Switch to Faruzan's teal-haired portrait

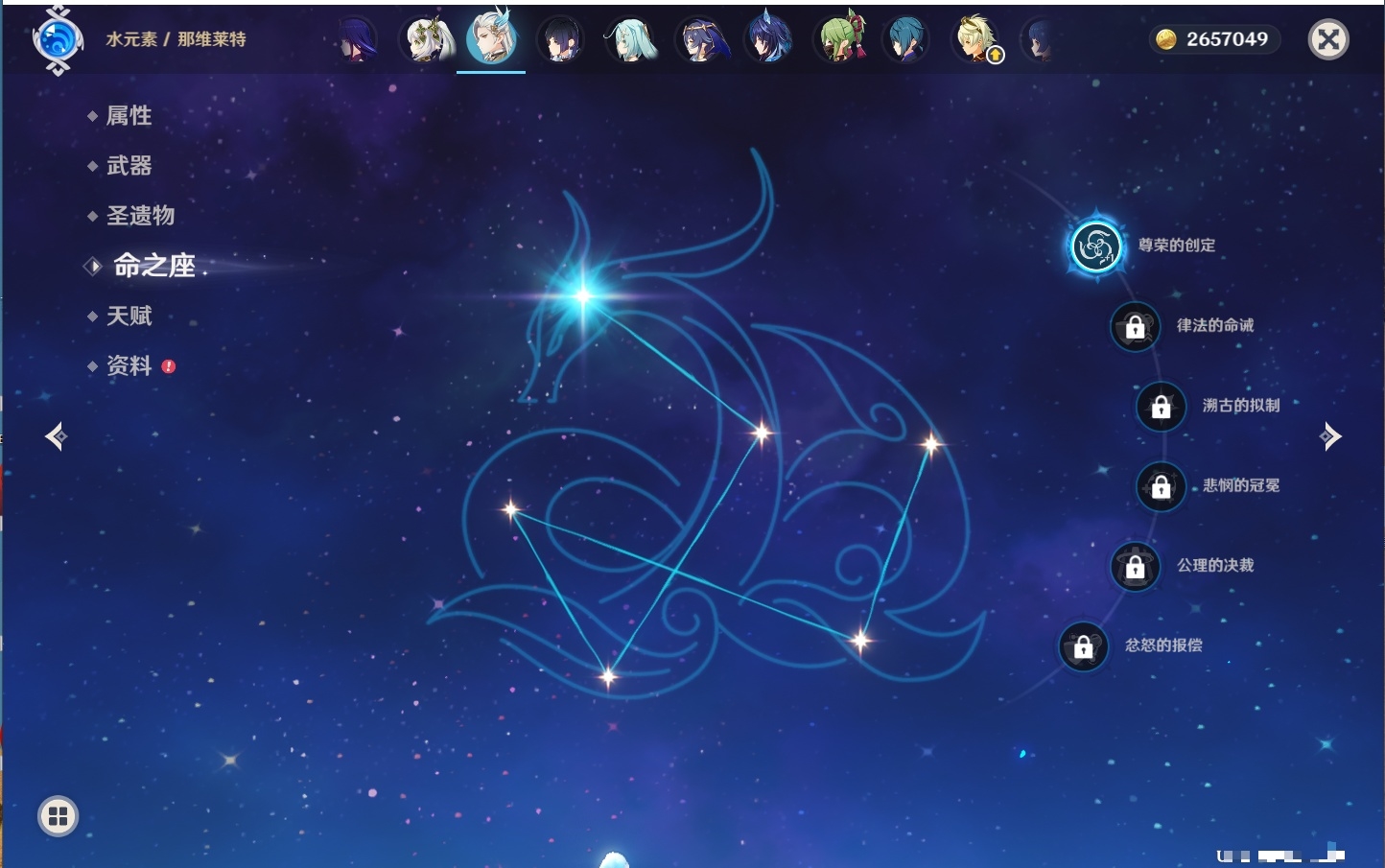pyautogui.click(x=630, y=40)
